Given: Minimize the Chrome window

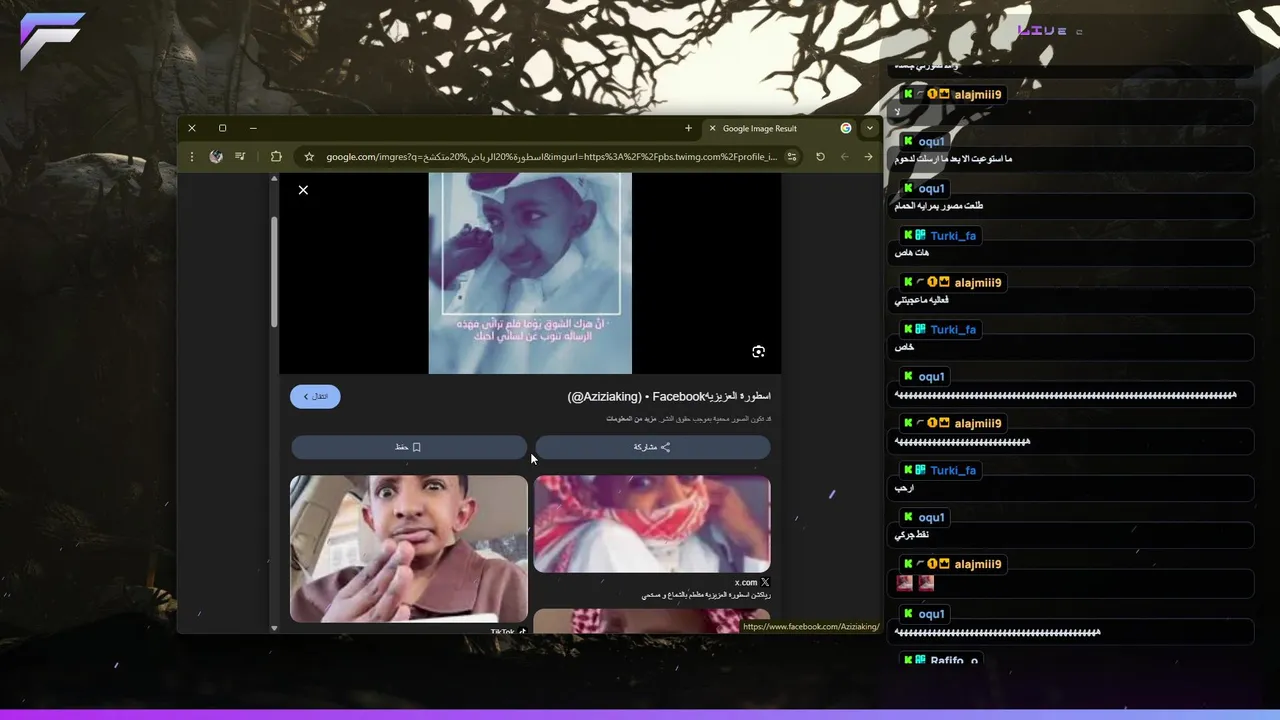Looking at the screenshot, I should (253, 128).
